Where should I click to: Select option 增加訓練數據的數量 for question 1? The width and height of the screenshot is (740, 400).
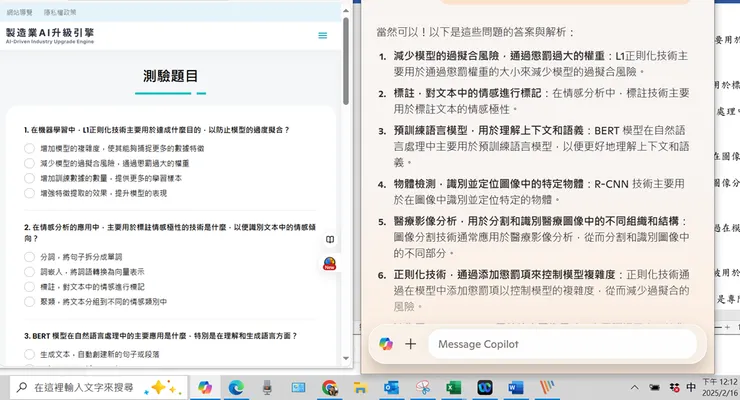click(29, 178)
